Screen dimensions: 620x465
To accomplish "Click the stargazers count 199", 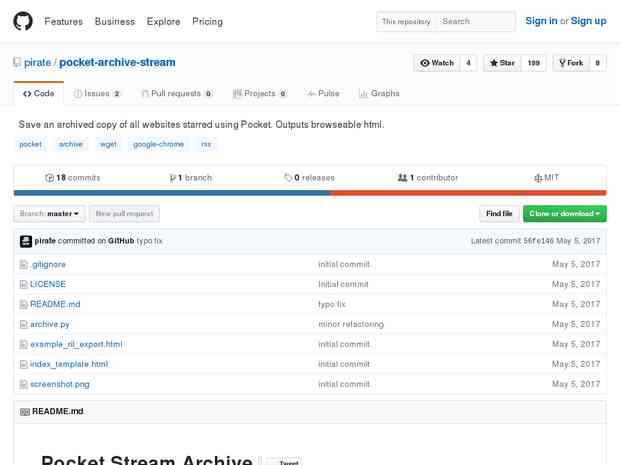I will tap(534, 63).
